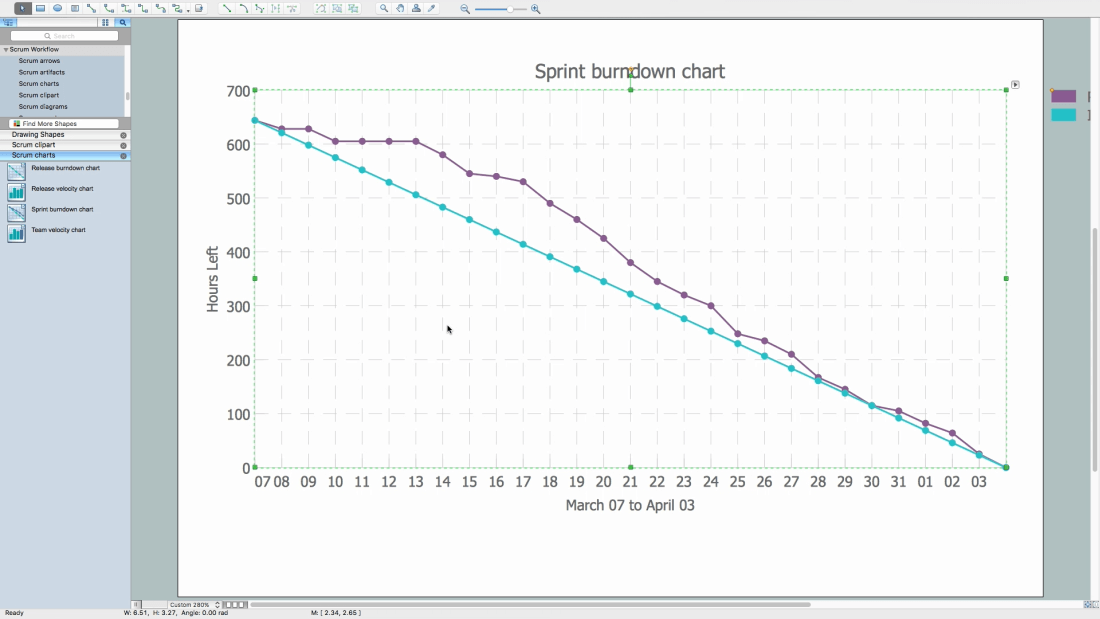
Task: Click the purple legend color swatch
Action: tap(1064, 97)
